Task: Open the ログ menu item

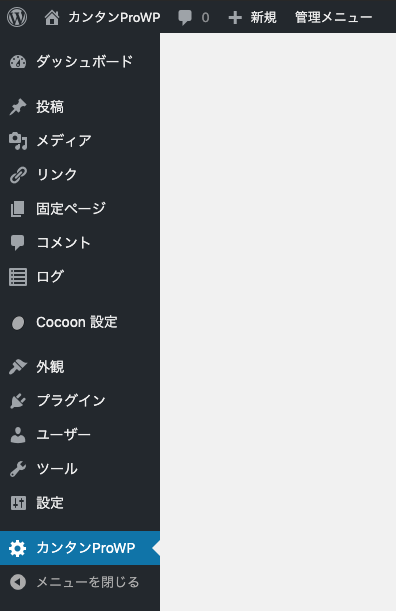Action: (x=80, y=277)
